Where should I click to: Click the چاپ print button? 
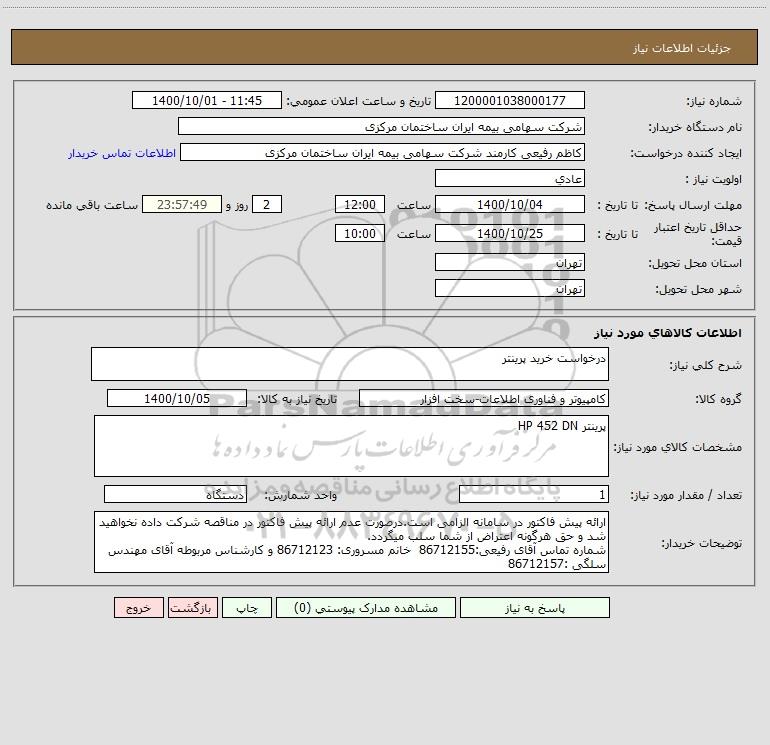247,608
